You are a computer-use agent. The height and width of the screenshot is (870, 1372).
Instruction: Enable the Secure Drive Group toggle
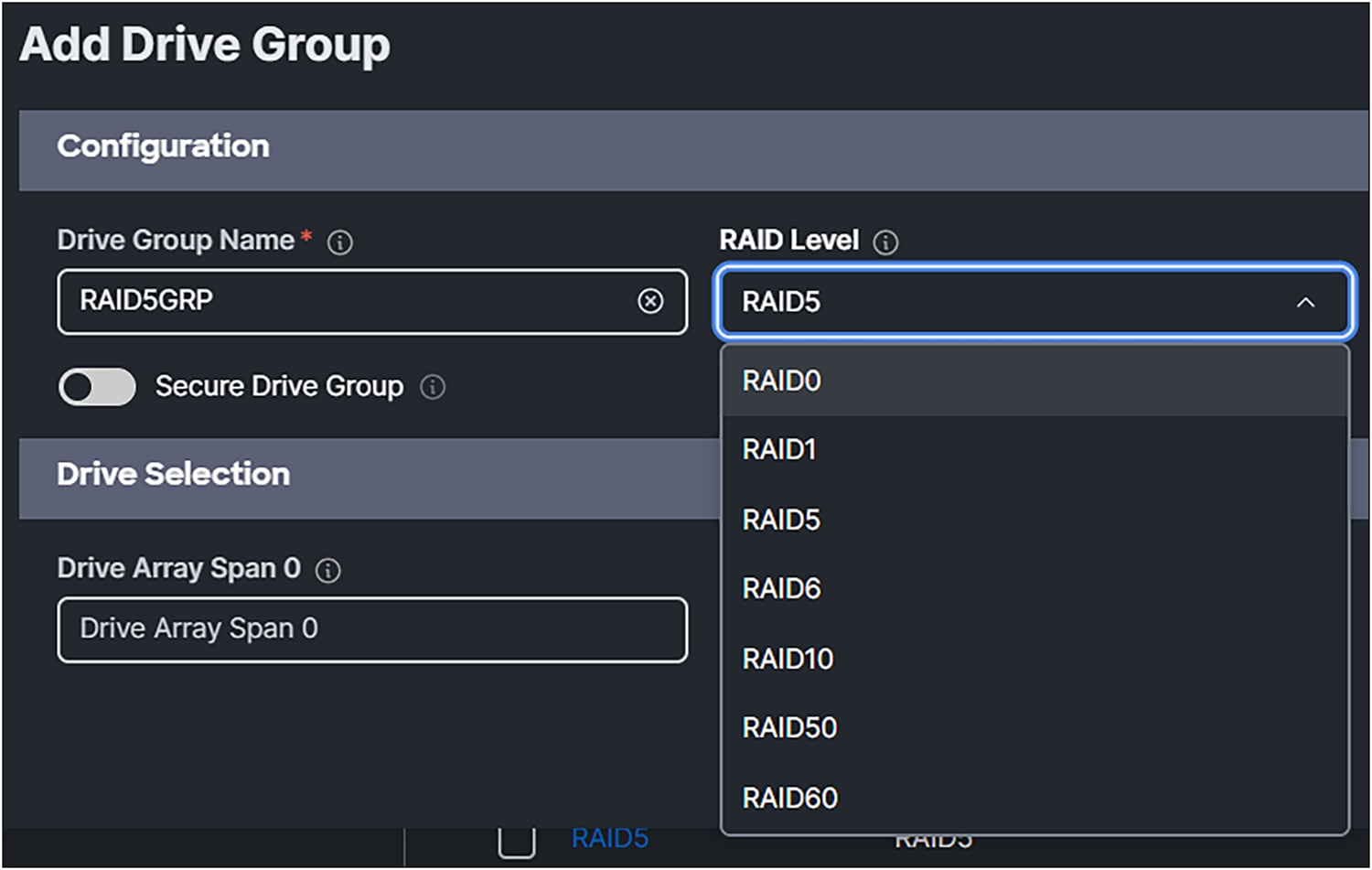click(x=96, y=387)
